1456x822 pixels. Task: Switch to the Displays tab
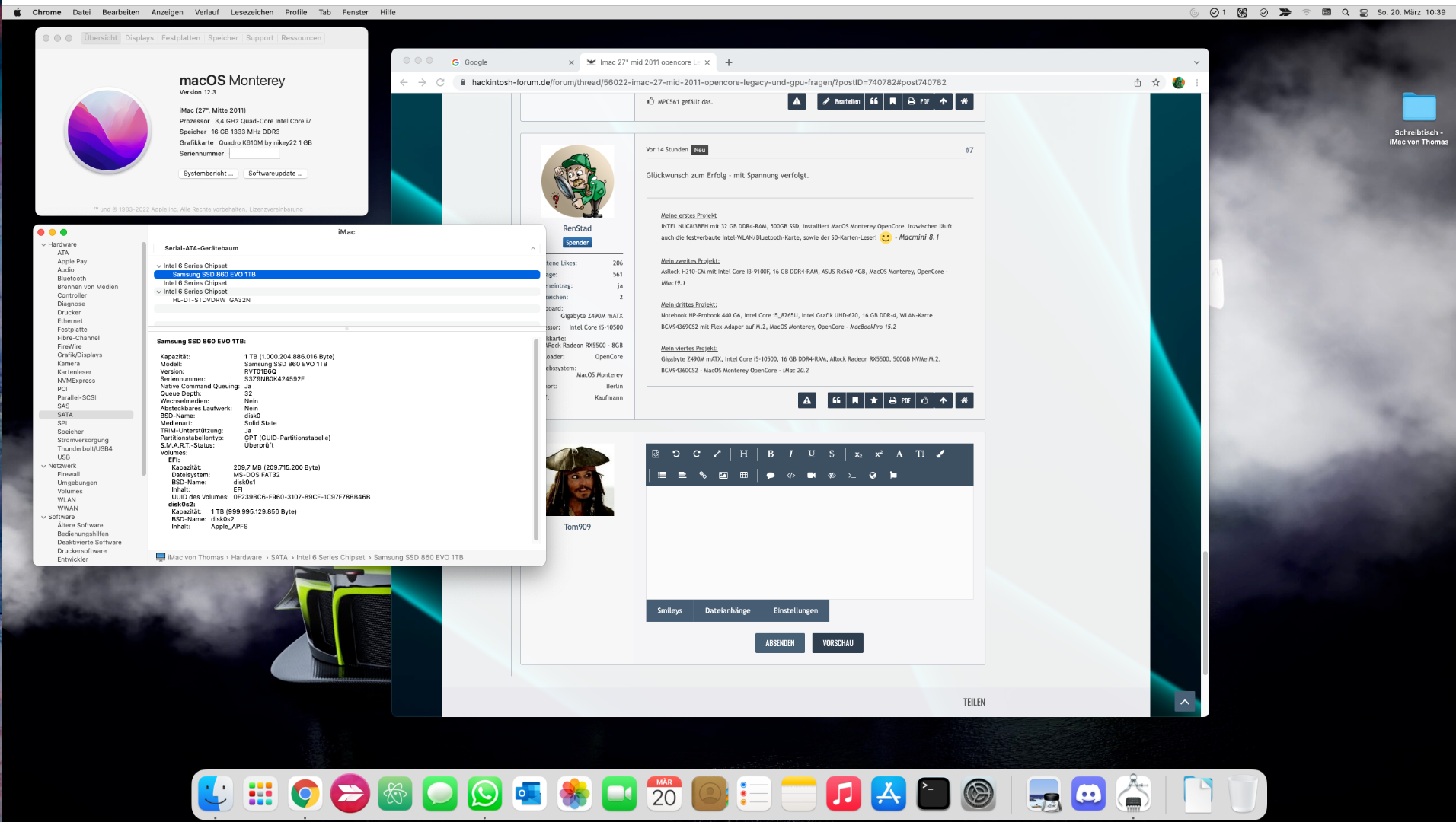coord(139,38)
